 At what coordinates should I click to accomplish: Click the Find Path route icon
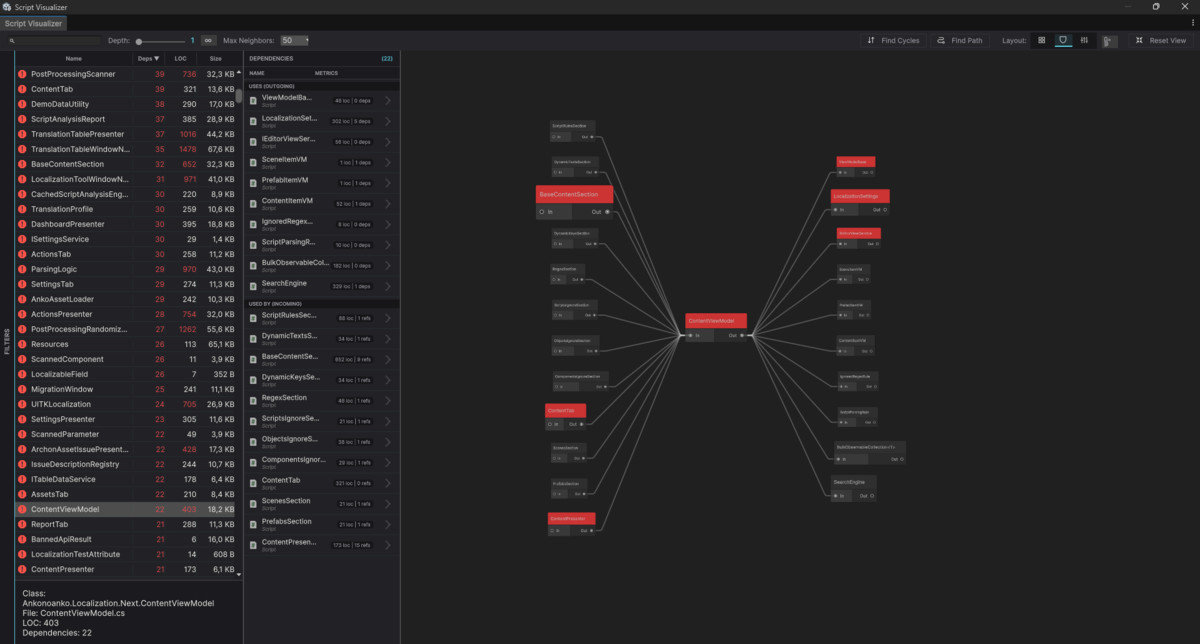(941, 40)
